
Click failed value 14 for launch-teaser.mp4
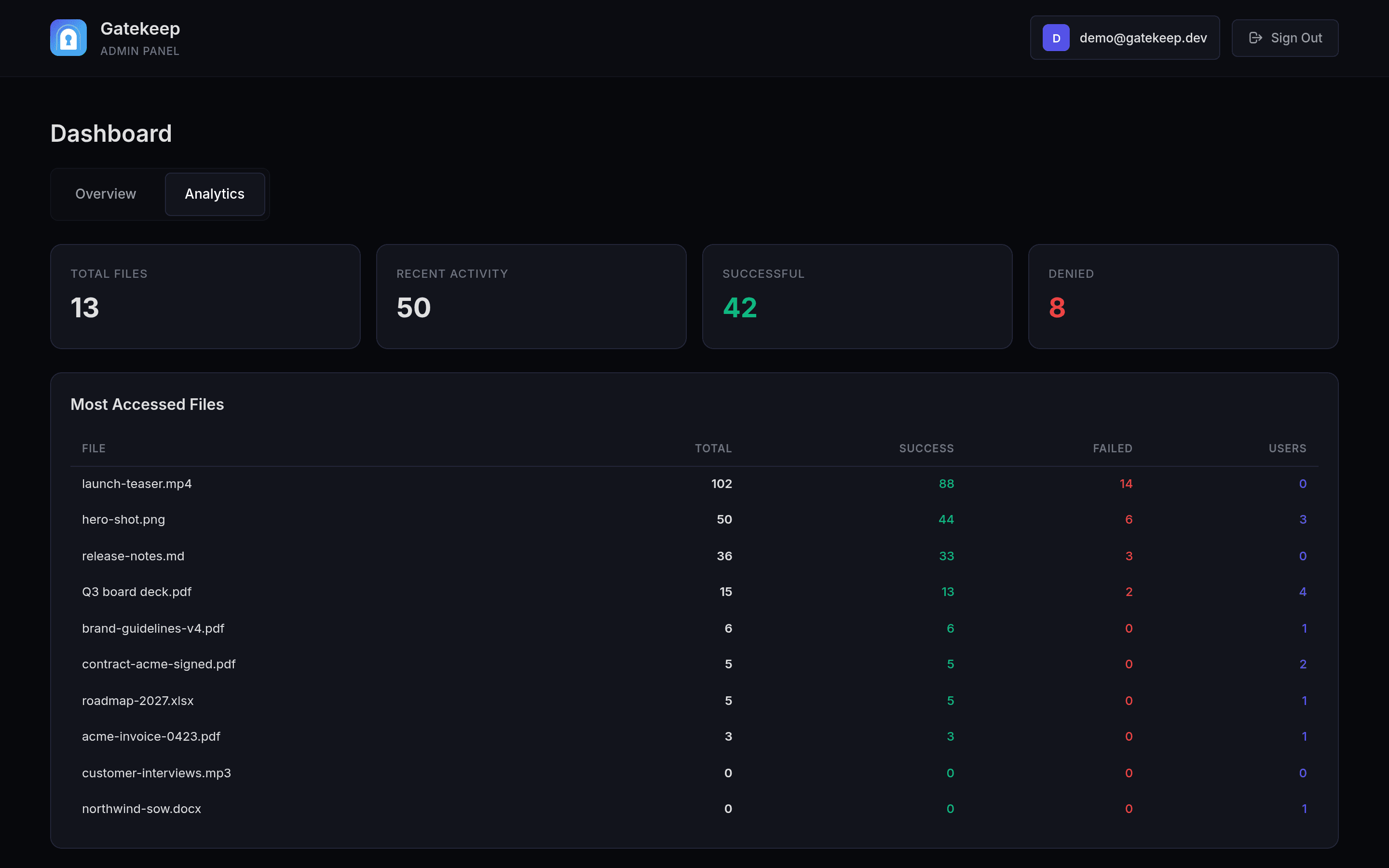click(1126, 484)
